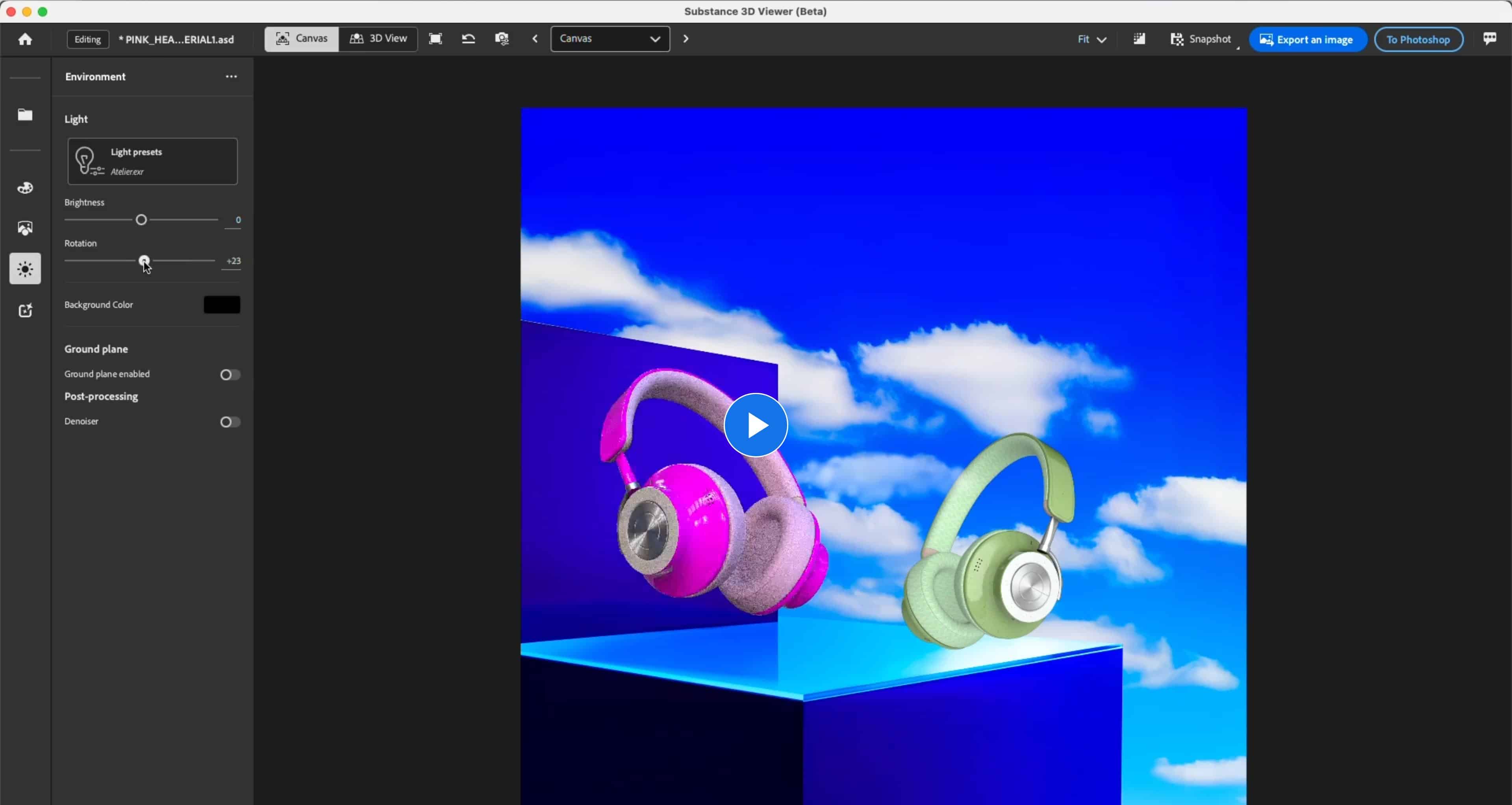Click the share/export icon in sidebar
This screenshot has width=1512, height=805.
(x=25, y=310)
